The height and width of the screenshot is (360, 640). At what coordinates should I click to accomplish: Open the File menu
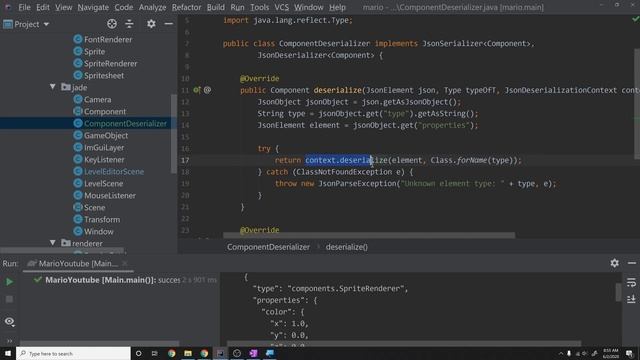click(24, 7)
